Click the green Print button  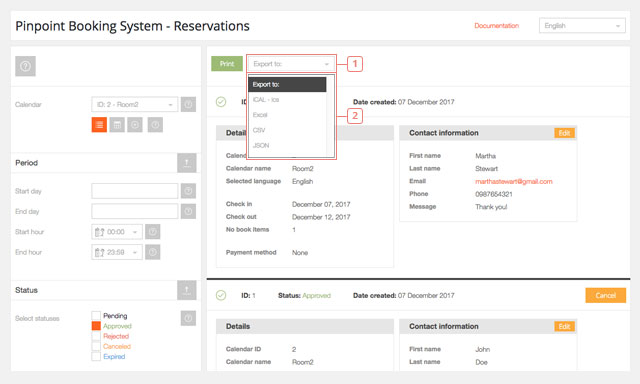[x=227, y=64]
